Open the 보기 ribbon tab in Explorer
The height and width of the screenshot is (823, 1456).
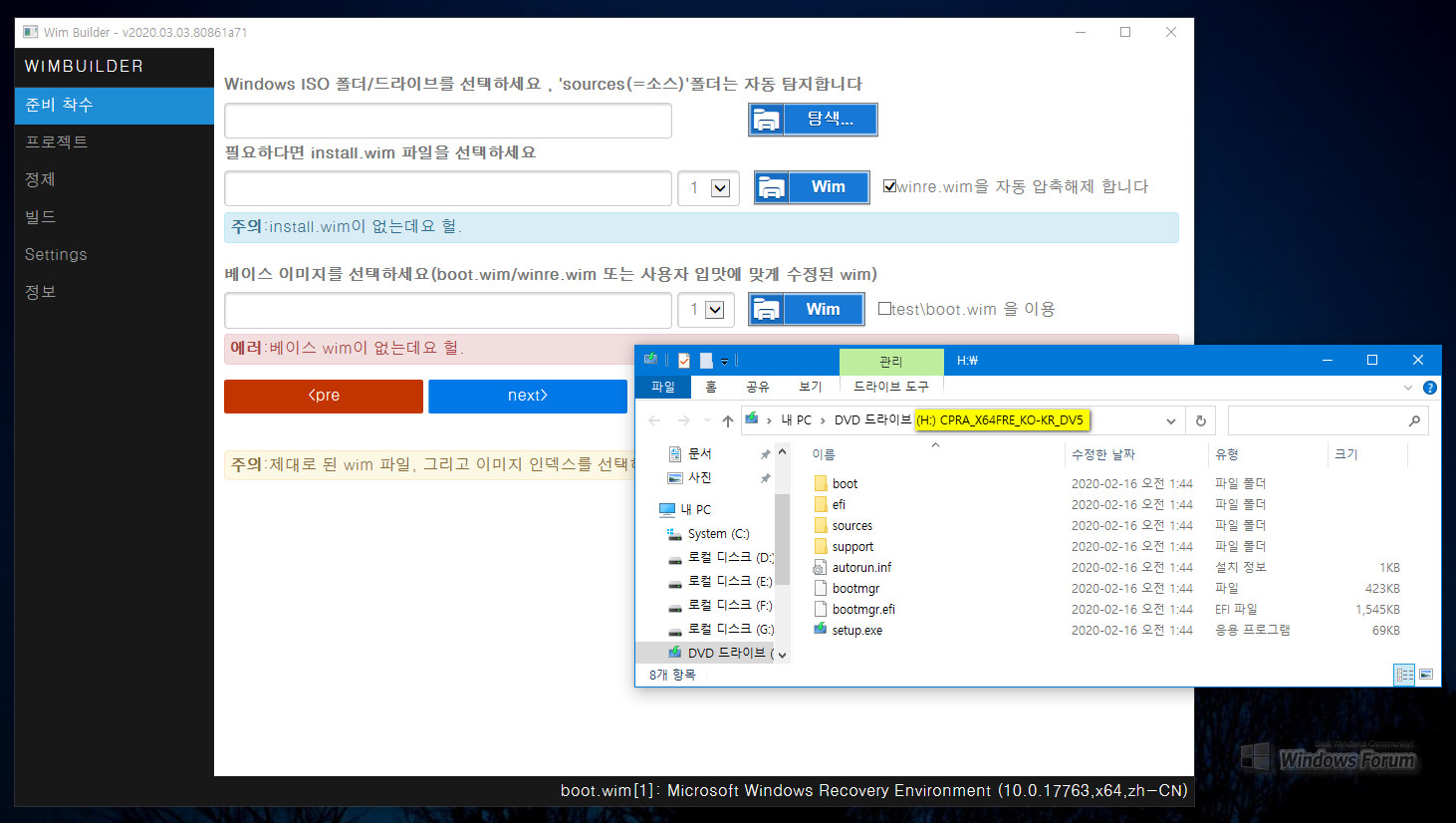tap(811, 387)
